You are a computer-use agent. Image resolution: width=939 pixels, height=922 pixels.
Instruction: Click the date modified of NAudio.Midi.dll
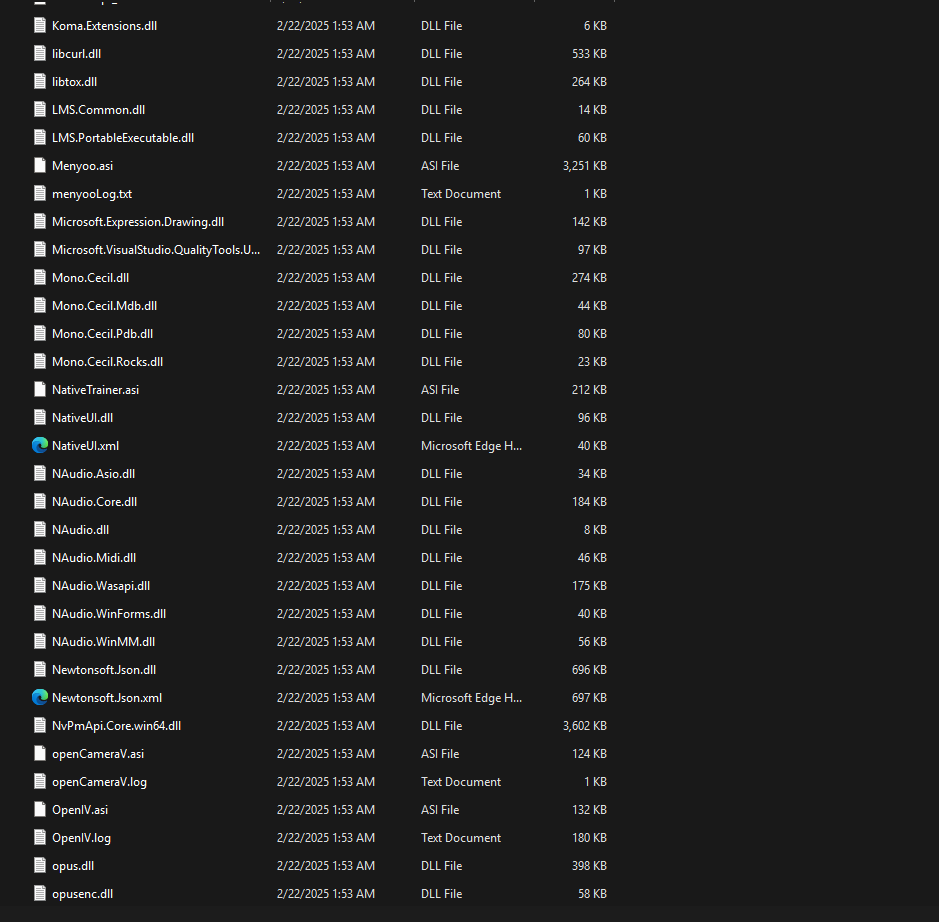pos(326,558)
